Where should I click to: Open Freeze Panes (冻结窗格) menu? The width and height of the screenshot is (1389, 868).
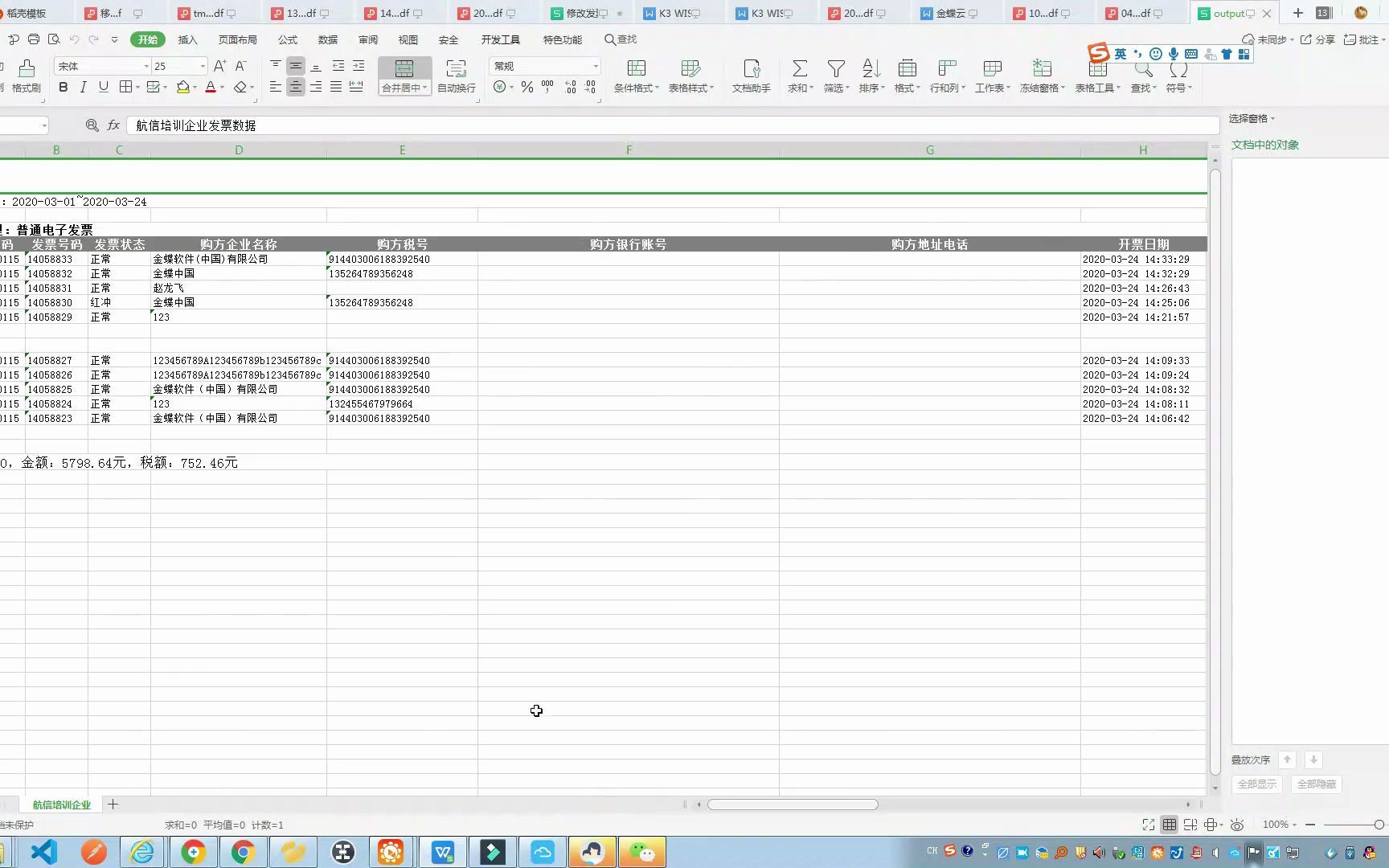pos(1042,76)
